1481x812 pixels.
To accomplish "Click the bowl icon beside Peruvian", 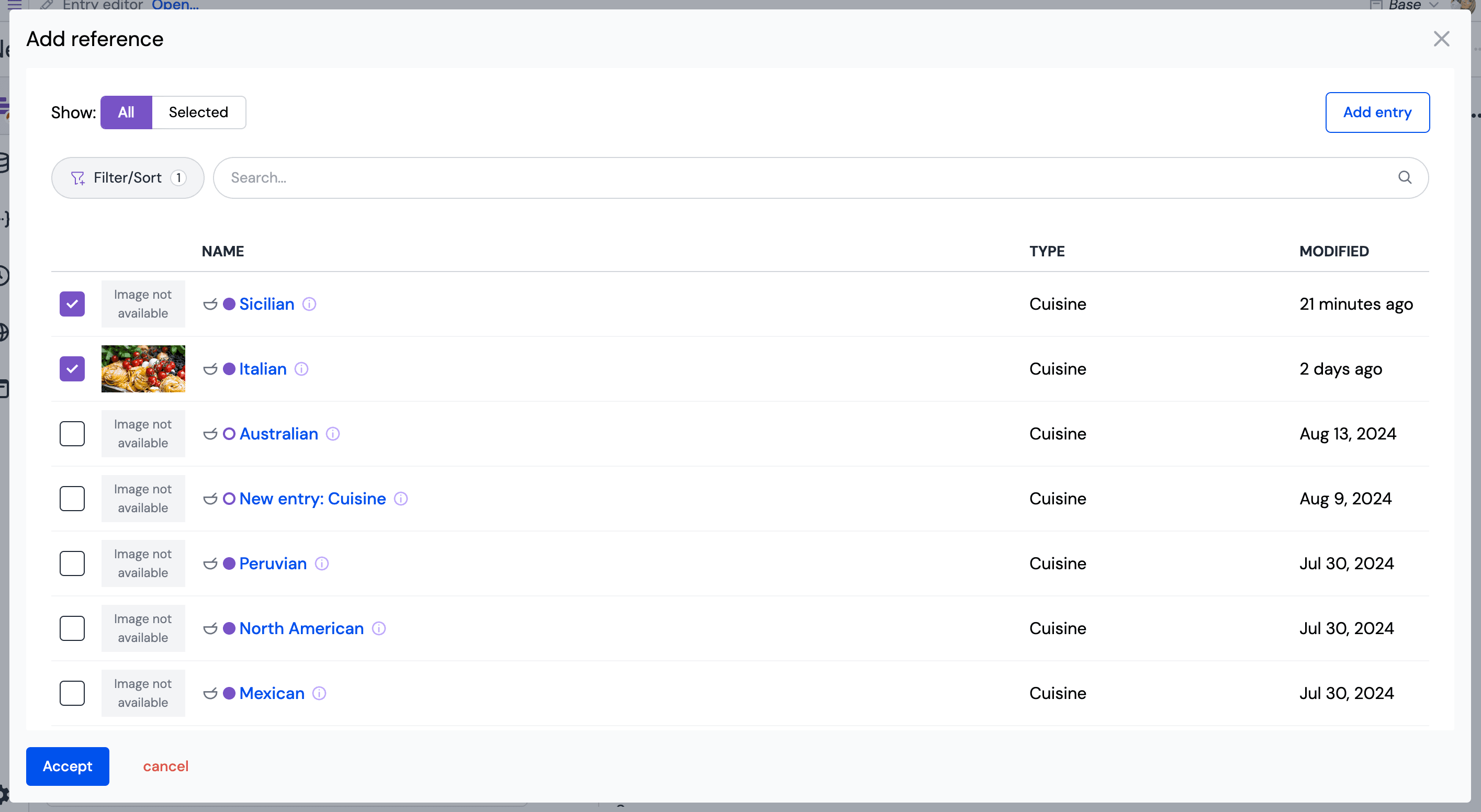I will 210,564.
